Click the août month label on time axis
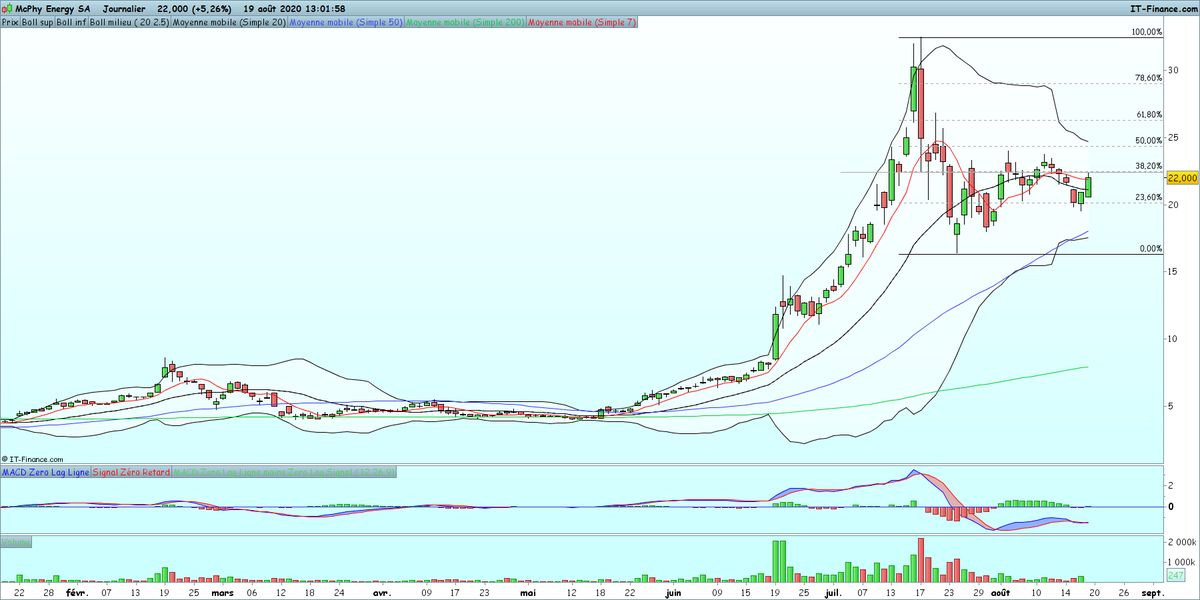1200x600 pixels. pyautogui.click(x=1000, y=593)
